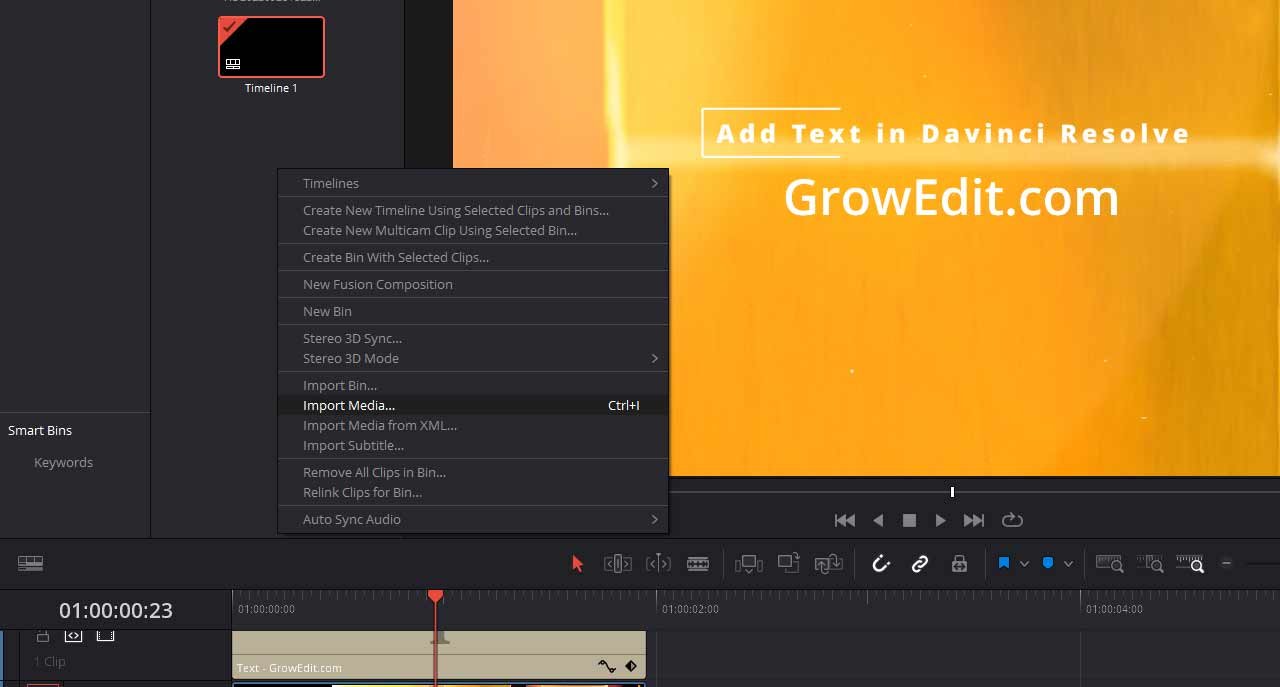This screenshot has height=687, width=1280.
Task: Activate Trim Edit Mode tool
Action: pos(617,564)
